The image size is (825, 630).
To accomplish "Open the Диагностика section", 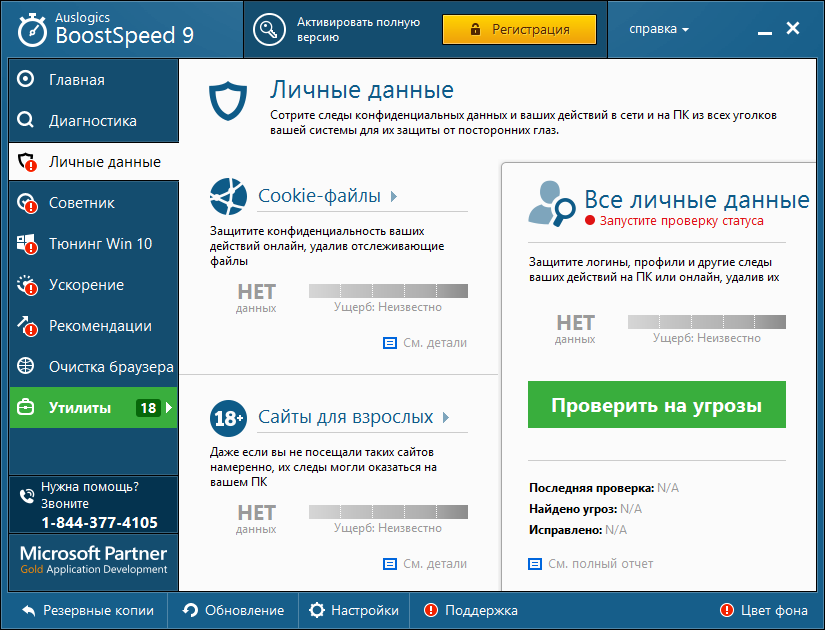I will pos(94,121).
